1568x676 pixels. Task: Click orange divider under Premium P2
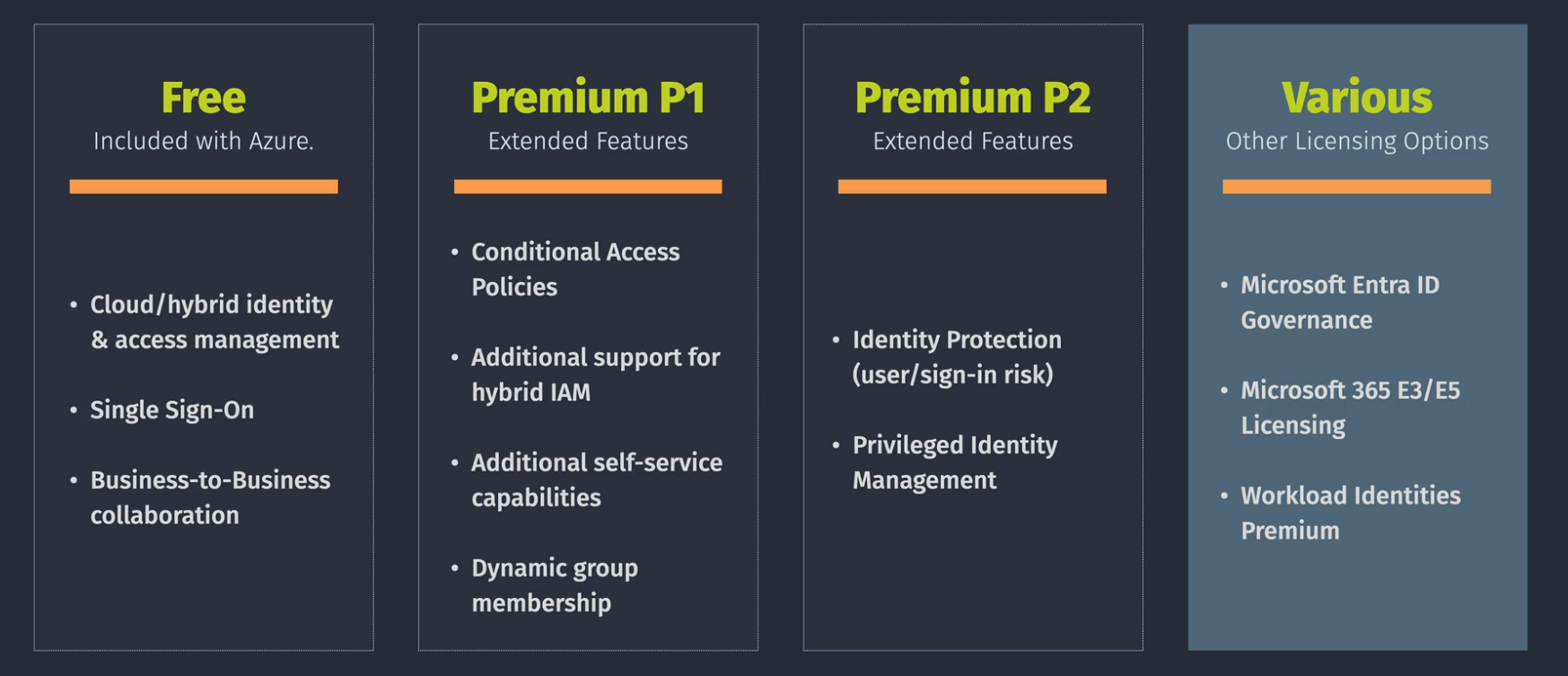click(x=972, y=187)
